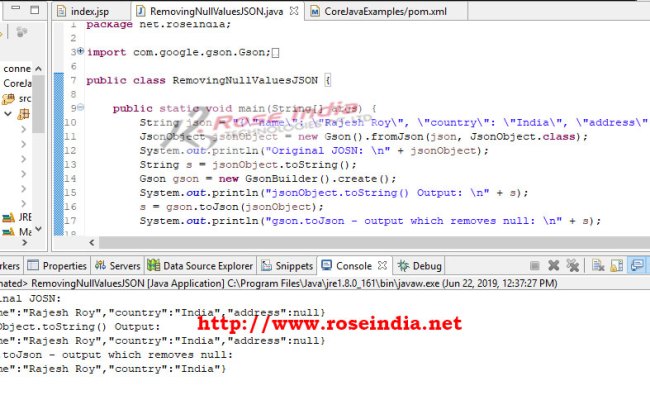Open the Servers view tab
This screenshot has height=400, width=650.
[118, 266]
